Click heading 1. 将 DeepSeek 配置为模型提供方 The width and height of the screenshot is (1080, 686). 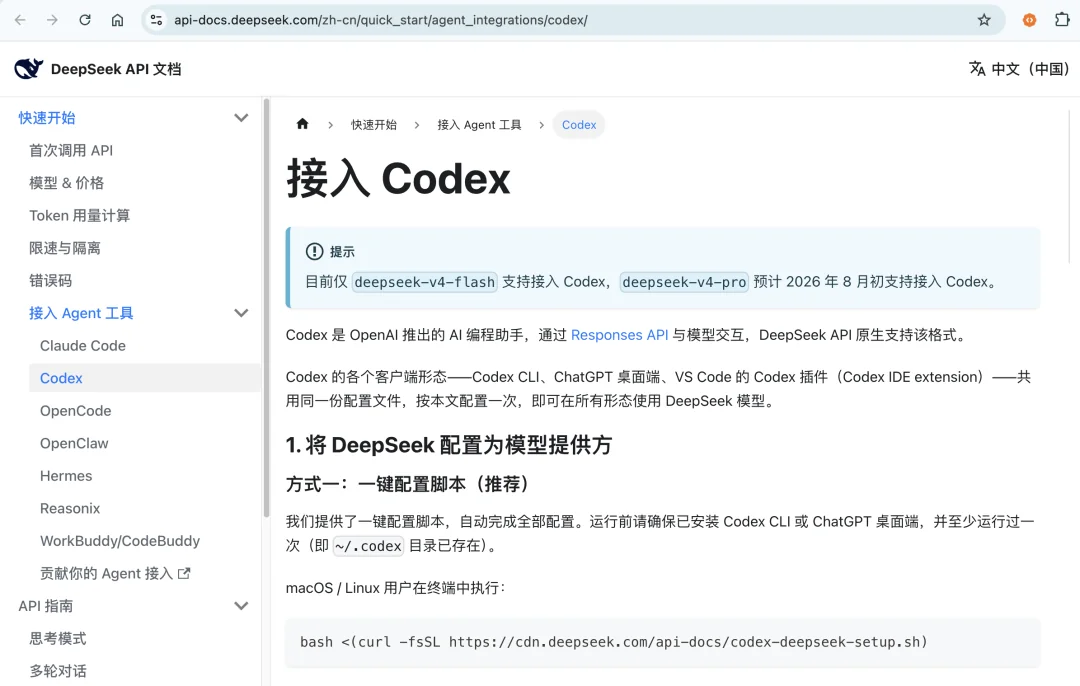449,445
